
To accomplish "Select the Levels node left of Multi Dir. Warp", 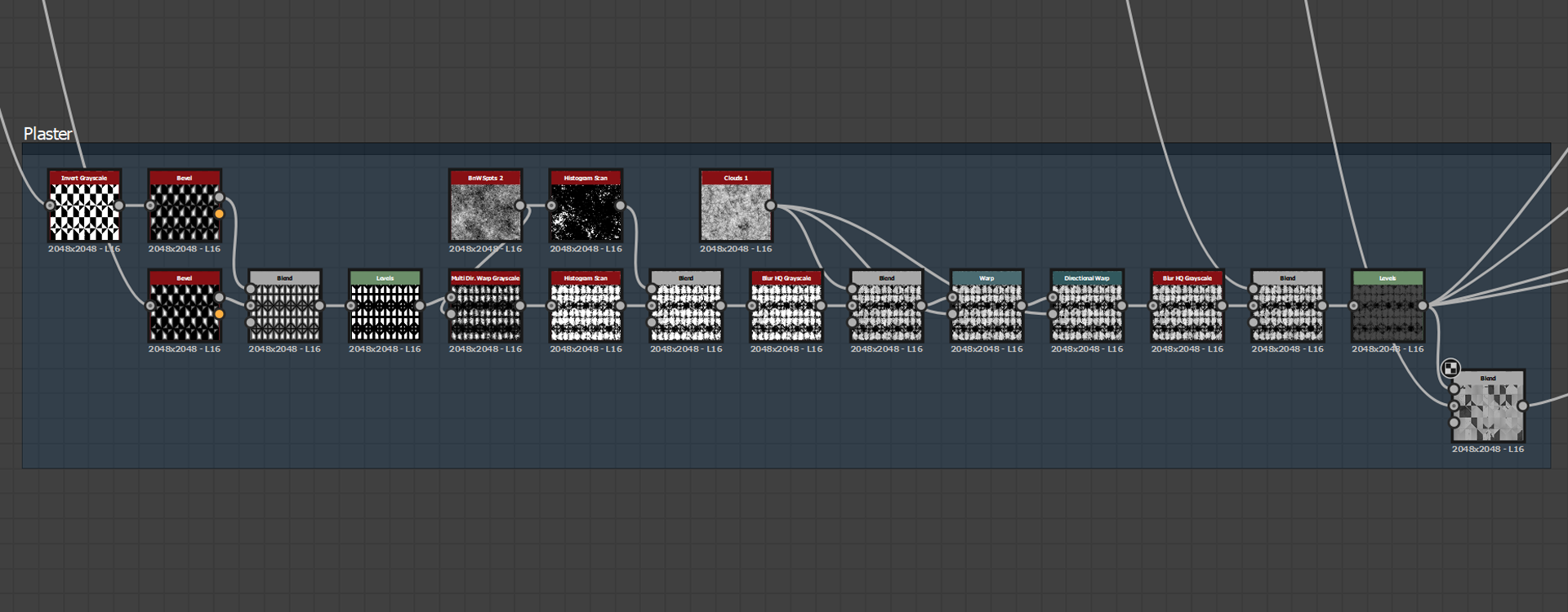I will tap(385, 306).
